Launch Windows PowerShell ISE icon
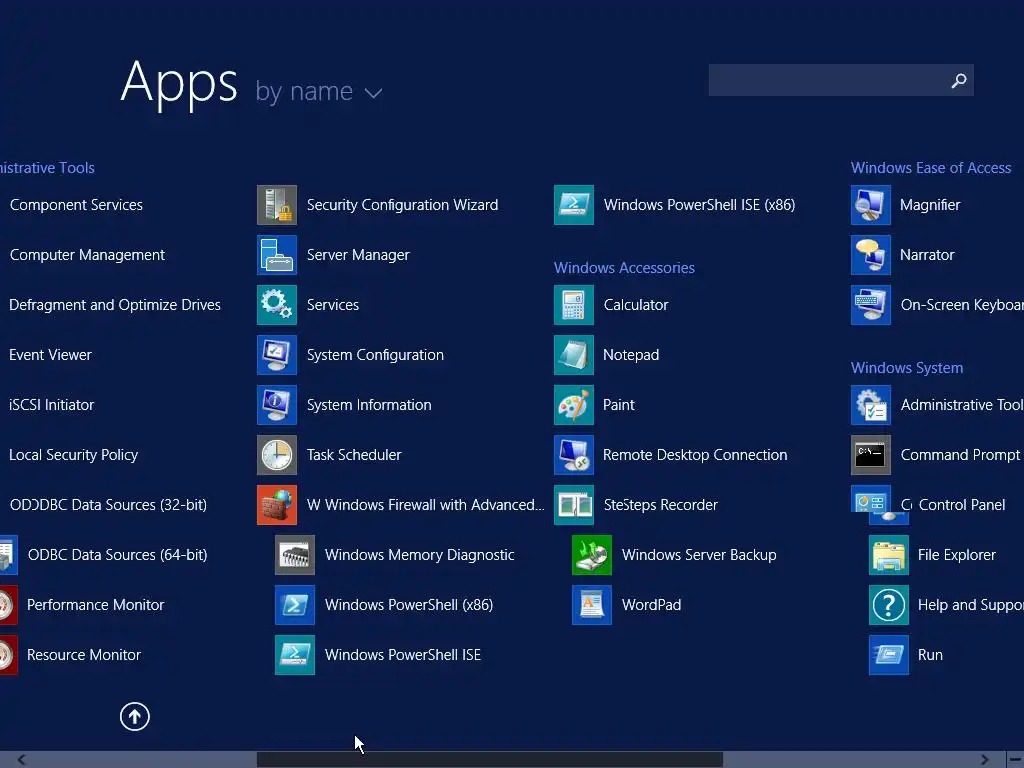The image size is (1024, 768). click(295, 655)
